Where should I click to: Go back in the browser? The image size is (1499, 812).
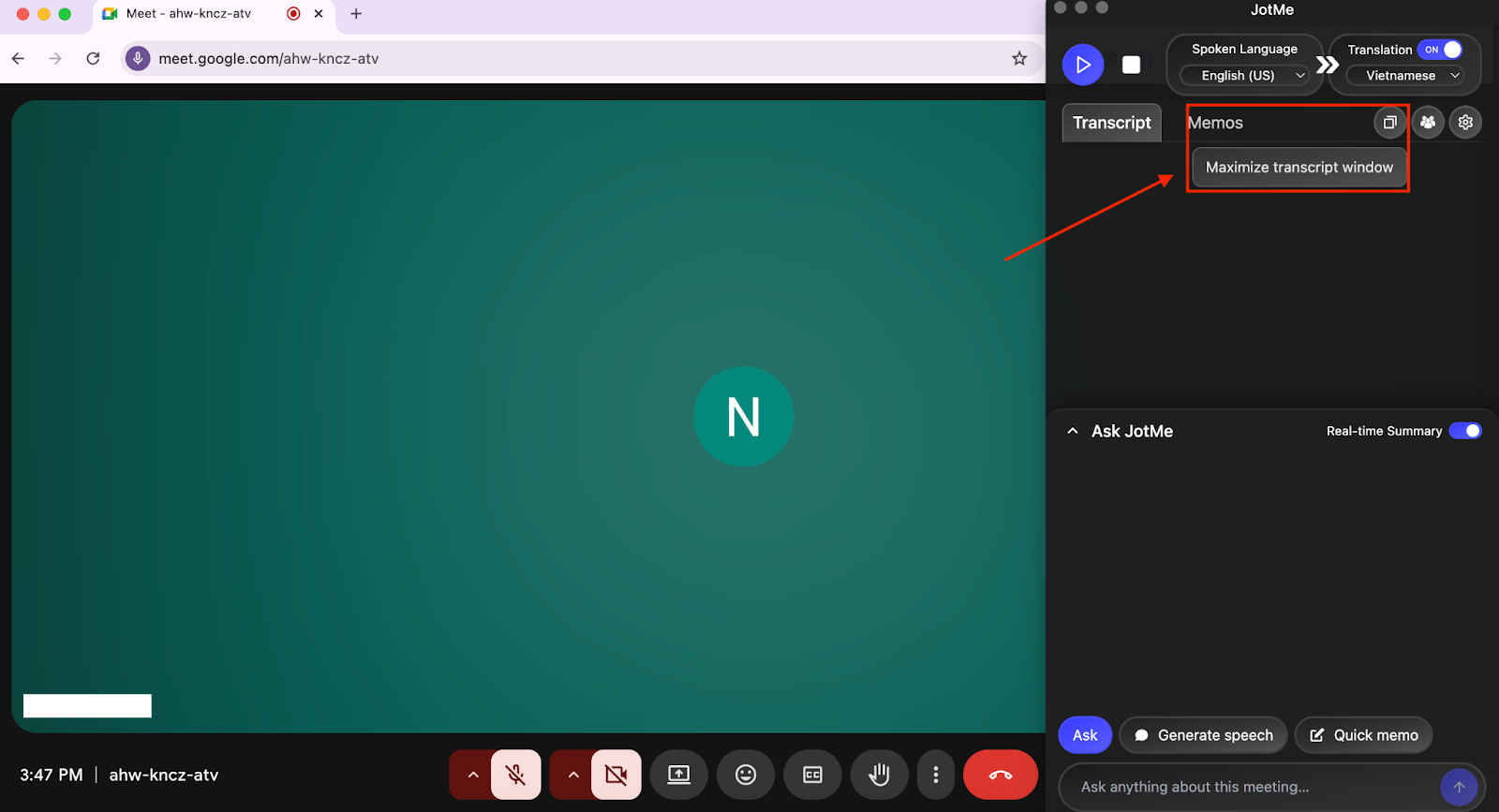click(x=18, y=58)
